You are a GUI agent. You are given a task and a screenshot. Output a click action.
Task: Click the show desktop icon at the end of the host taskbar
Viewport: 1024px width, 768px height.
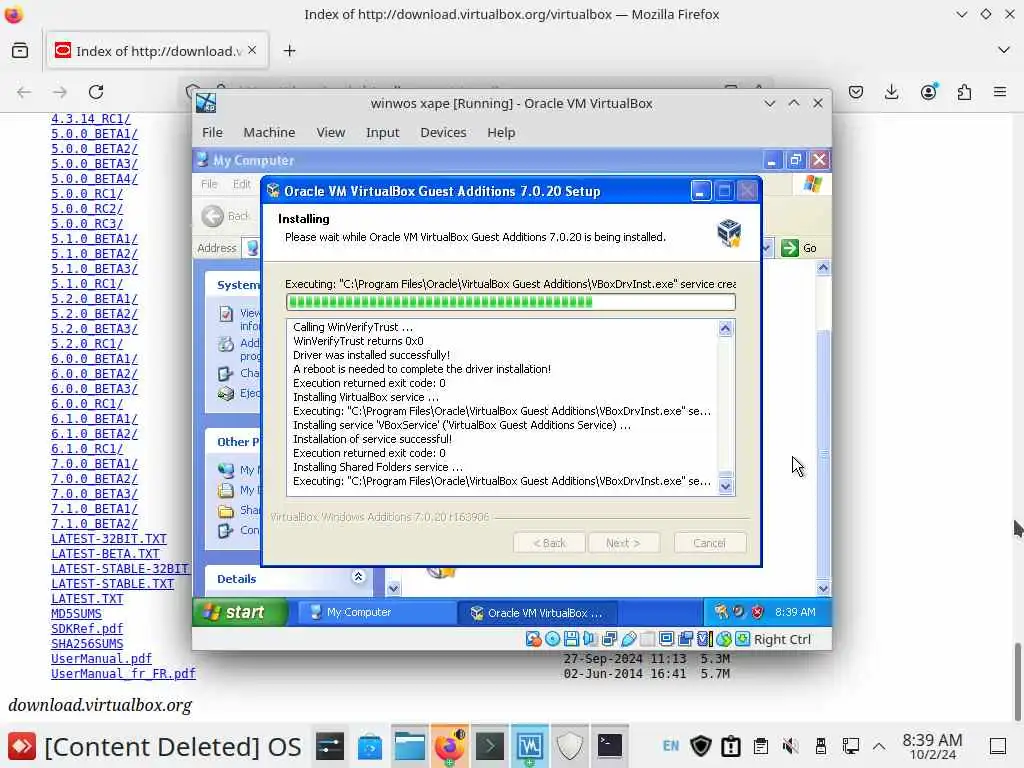point(998,746)
